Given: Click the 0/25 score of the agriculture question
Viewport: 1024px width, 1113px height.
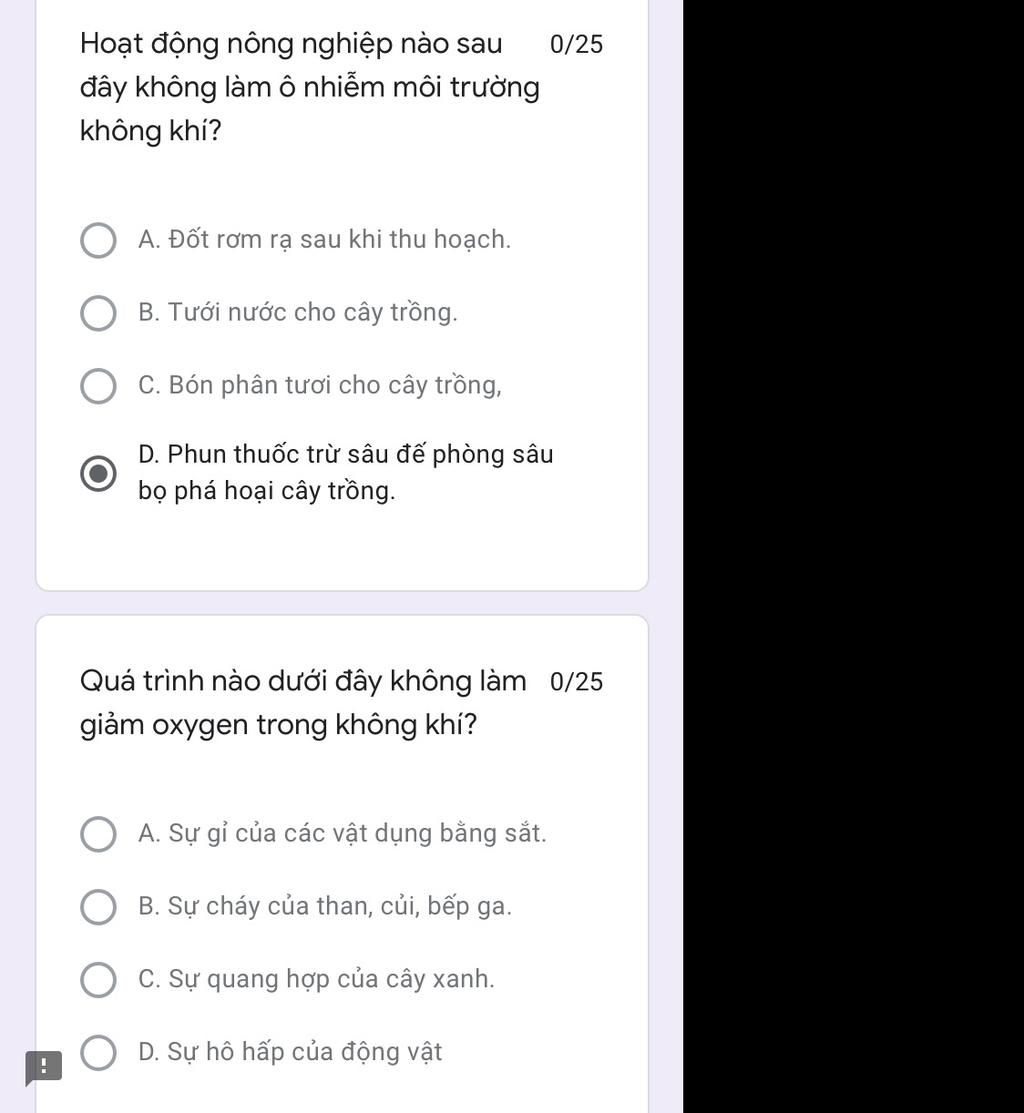Looking at the screenshot, I should click(576, 44).
